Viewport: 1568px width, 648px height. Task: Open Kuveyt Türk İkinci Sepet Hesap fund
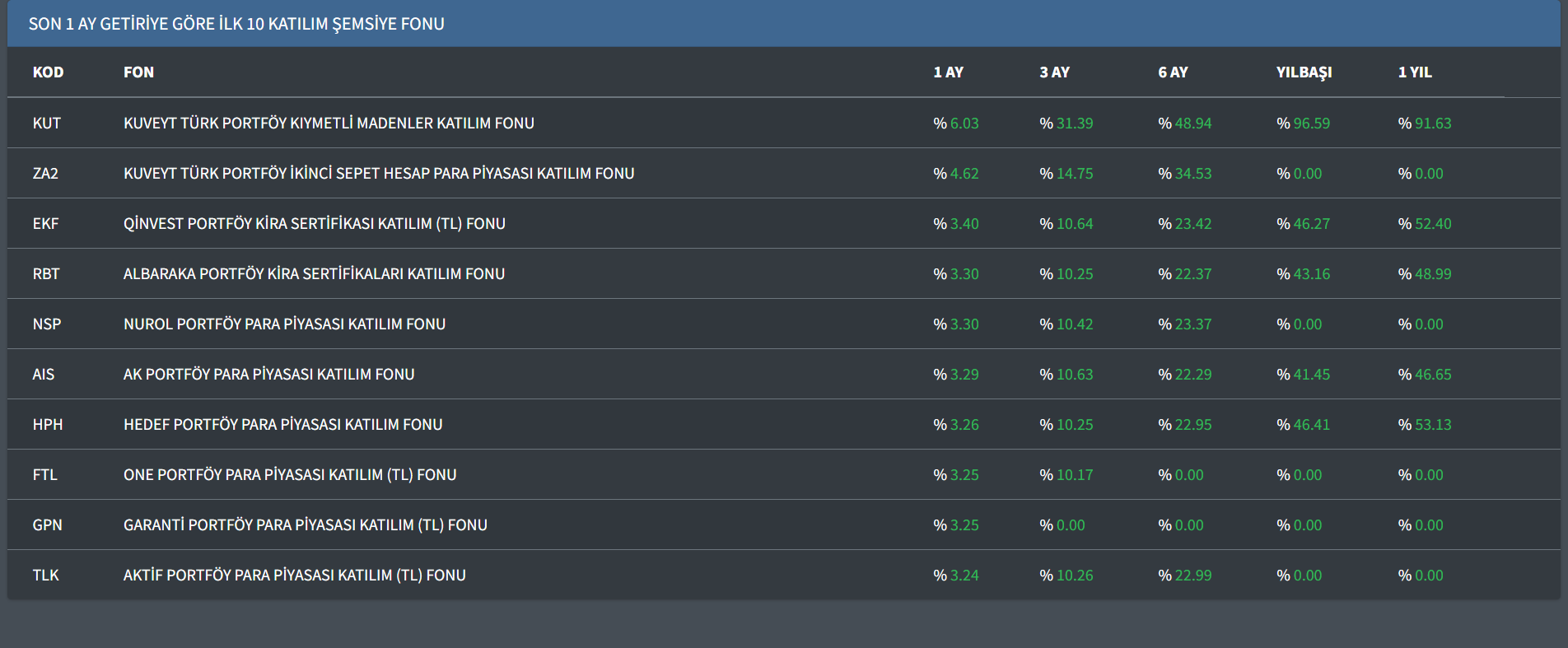click(379, 174)
